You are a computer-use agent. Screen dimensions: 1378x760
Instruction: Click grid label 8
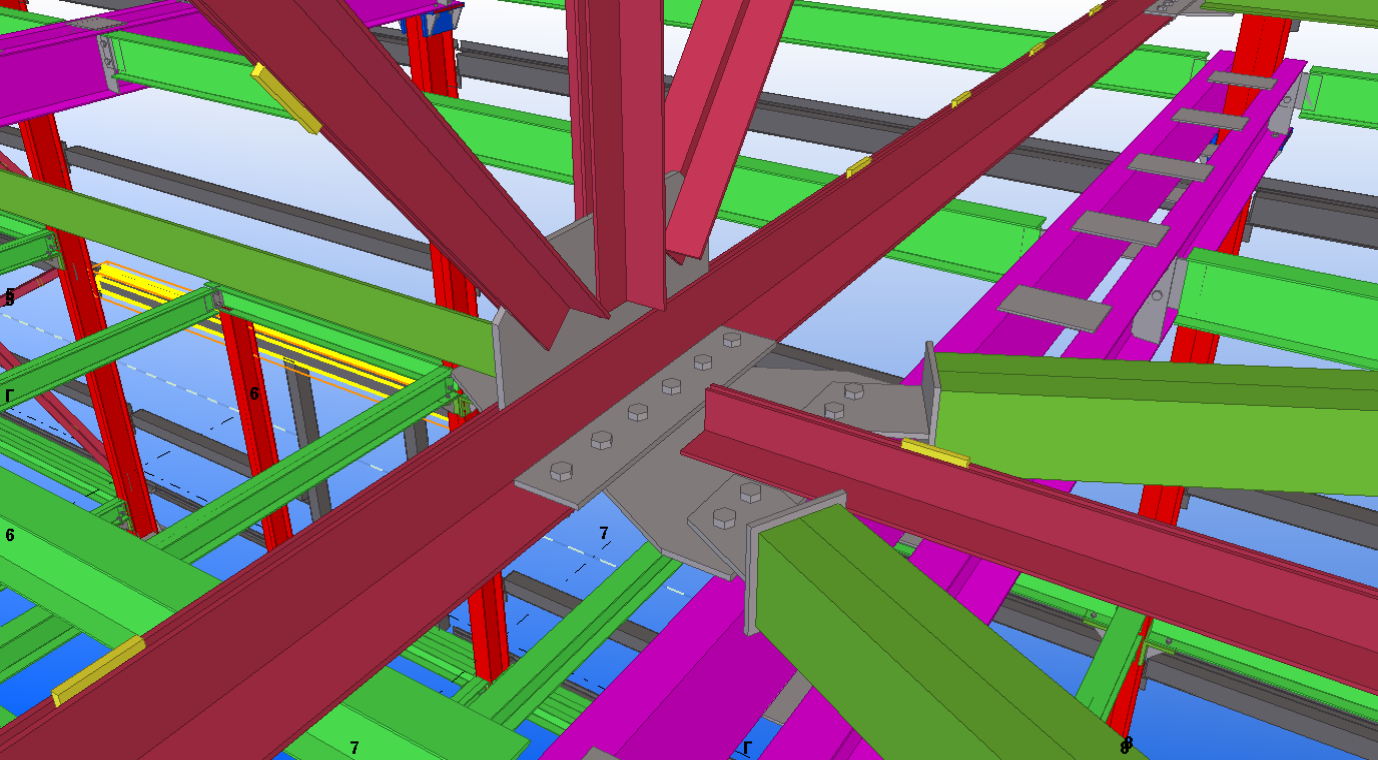click(x=1125, y=747)
